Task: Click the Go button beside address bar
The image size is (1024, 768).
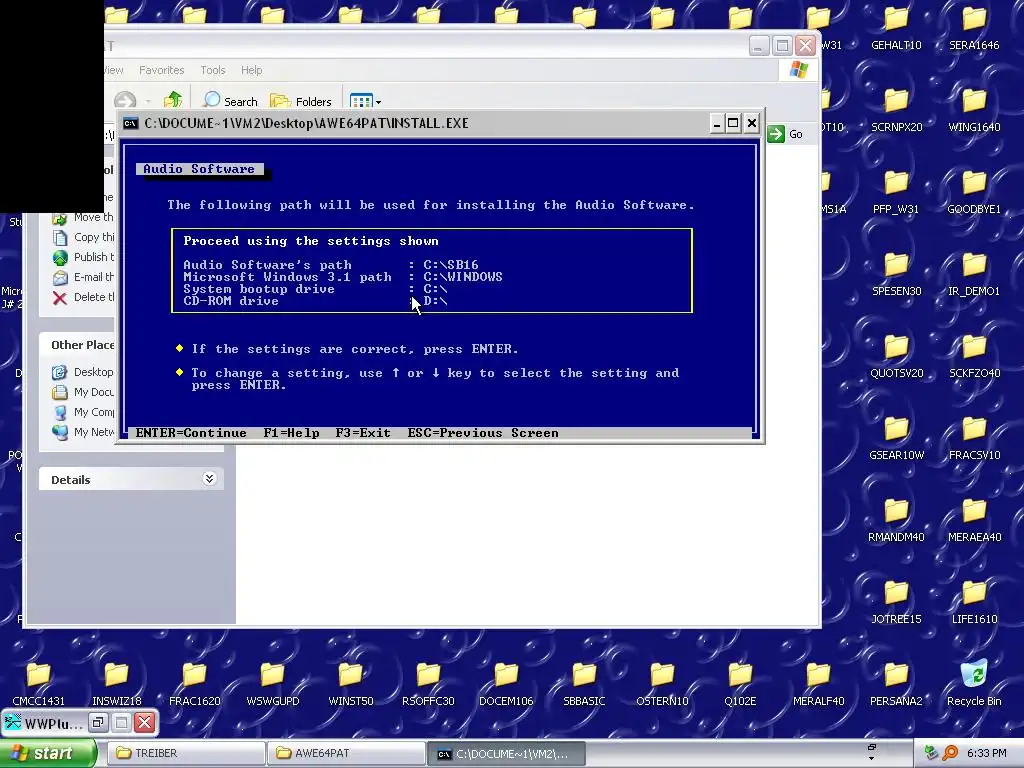Action: 786,134
